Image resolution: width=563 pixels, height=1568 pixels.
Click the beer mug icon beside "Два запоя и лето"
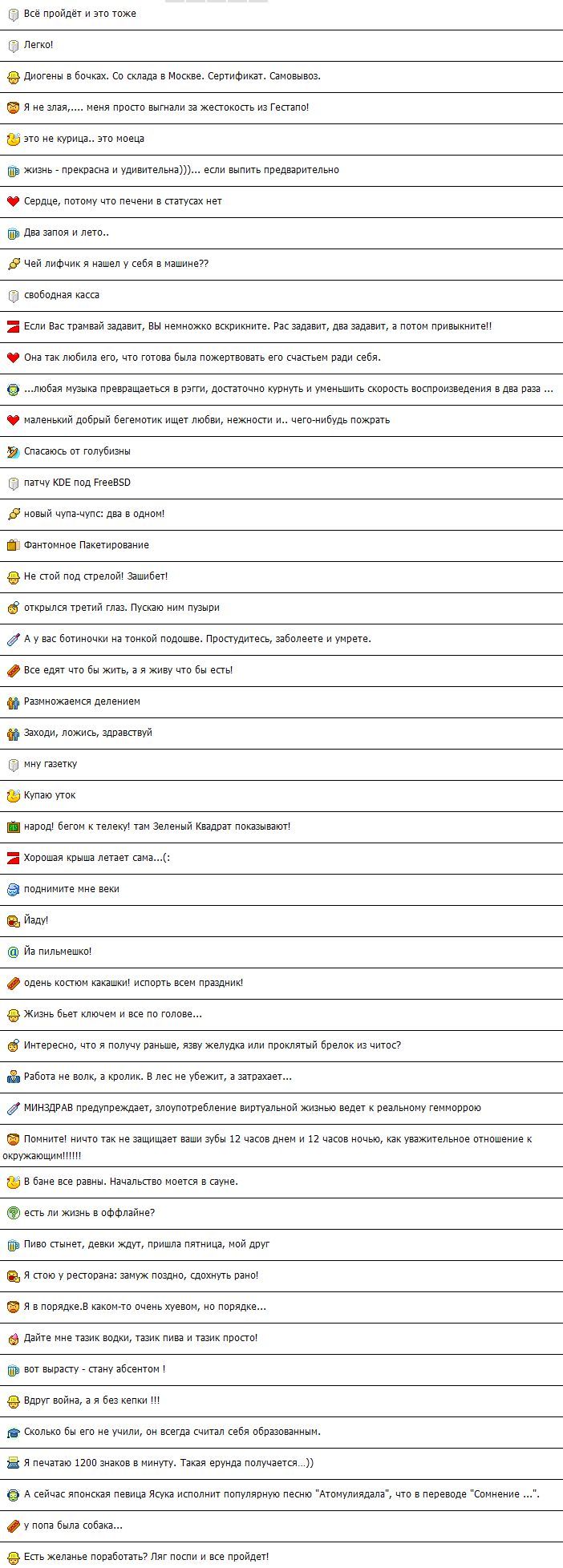[13, 233]
